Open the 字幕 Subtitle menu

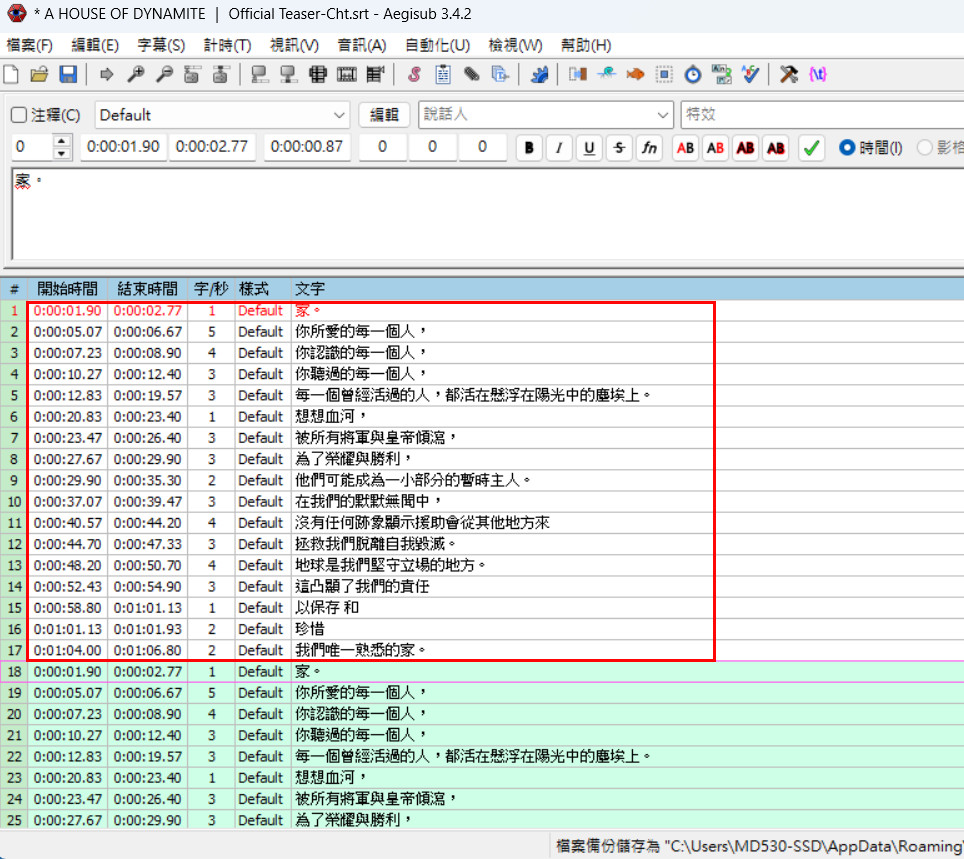pyautogui.click(x=161, y=45)
